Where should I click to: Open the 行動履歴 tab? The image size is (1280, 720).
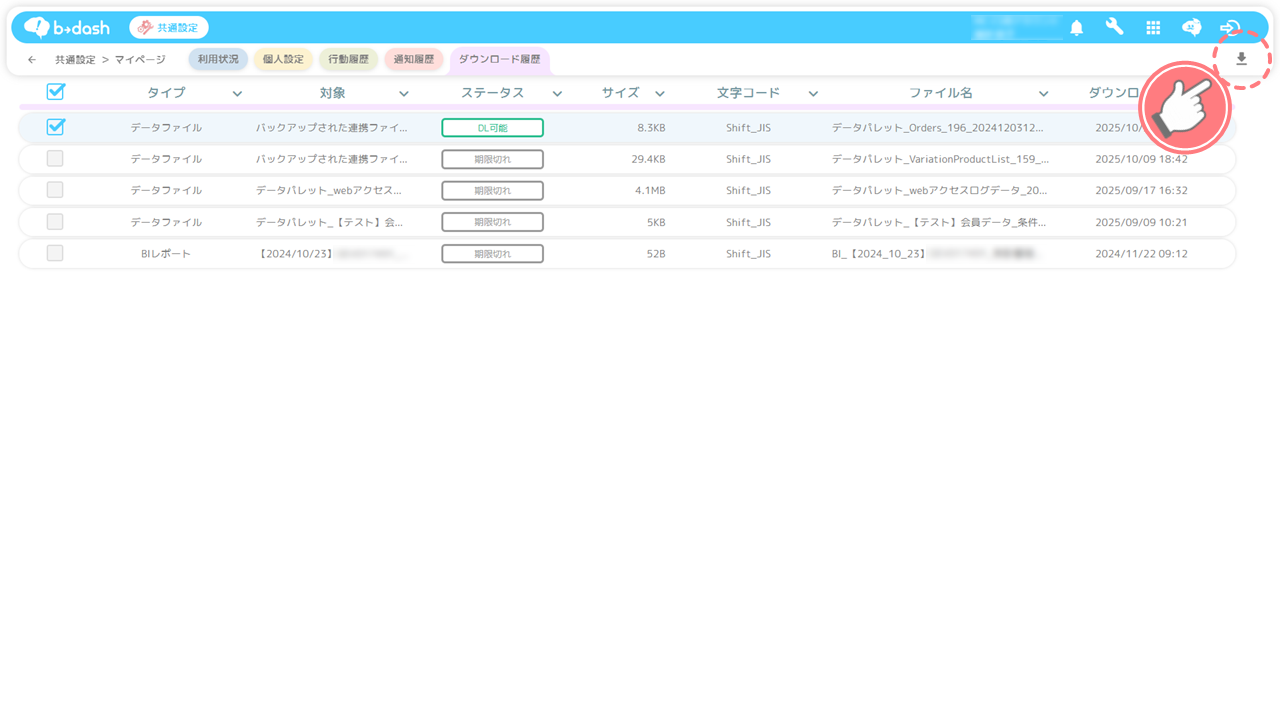348,60
